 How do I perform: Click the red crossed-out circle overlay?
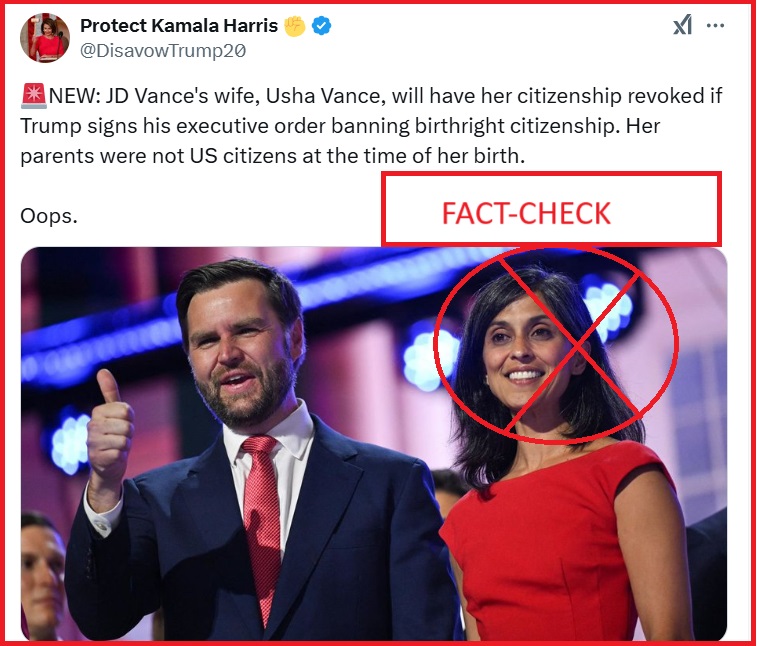(556, 345)
